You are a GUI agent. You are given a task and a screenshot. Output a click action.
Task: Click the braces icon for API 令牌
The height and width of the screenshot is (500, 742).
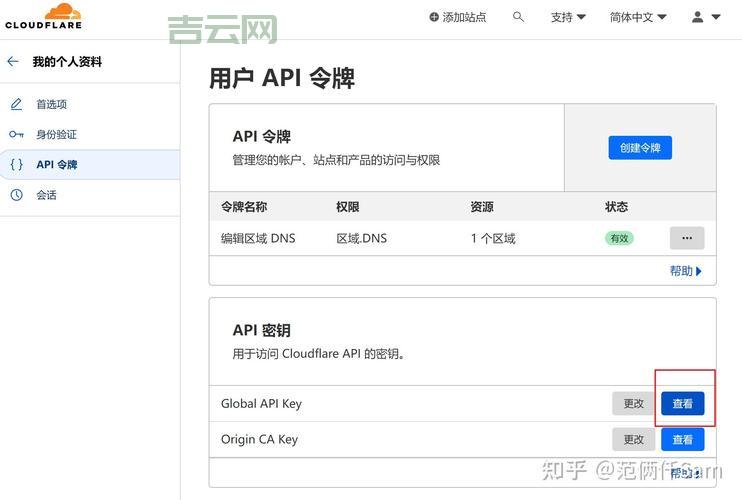click(x=17, y=165)
